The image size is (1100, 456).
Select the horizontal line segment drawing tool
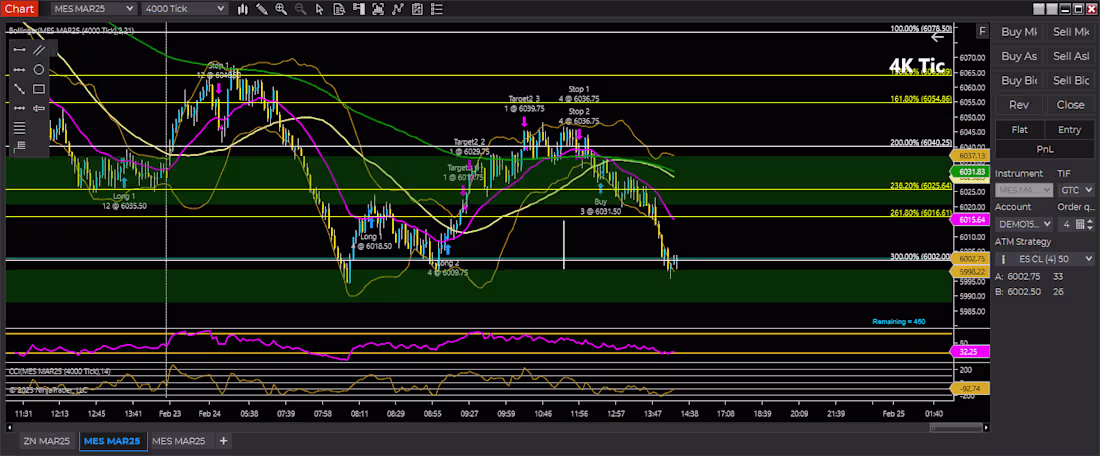coord(20,50)
